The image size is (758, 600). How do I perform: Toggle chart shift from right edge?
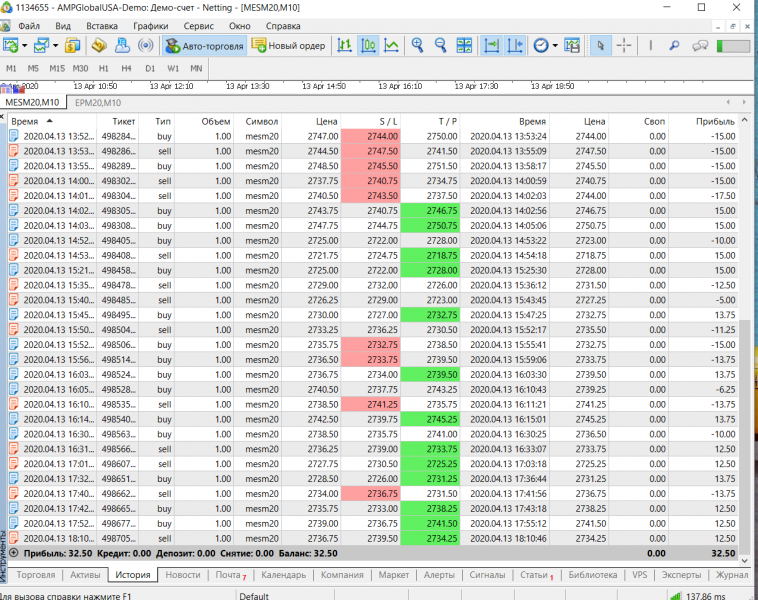point(515,45)
